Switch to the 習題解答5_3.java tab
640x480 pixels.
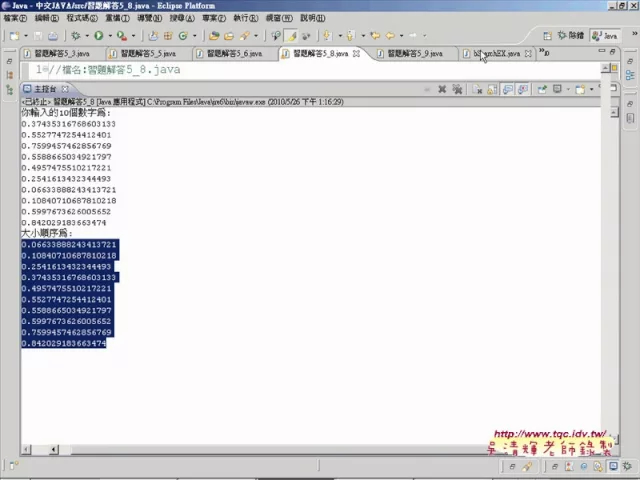pos(61,53)
